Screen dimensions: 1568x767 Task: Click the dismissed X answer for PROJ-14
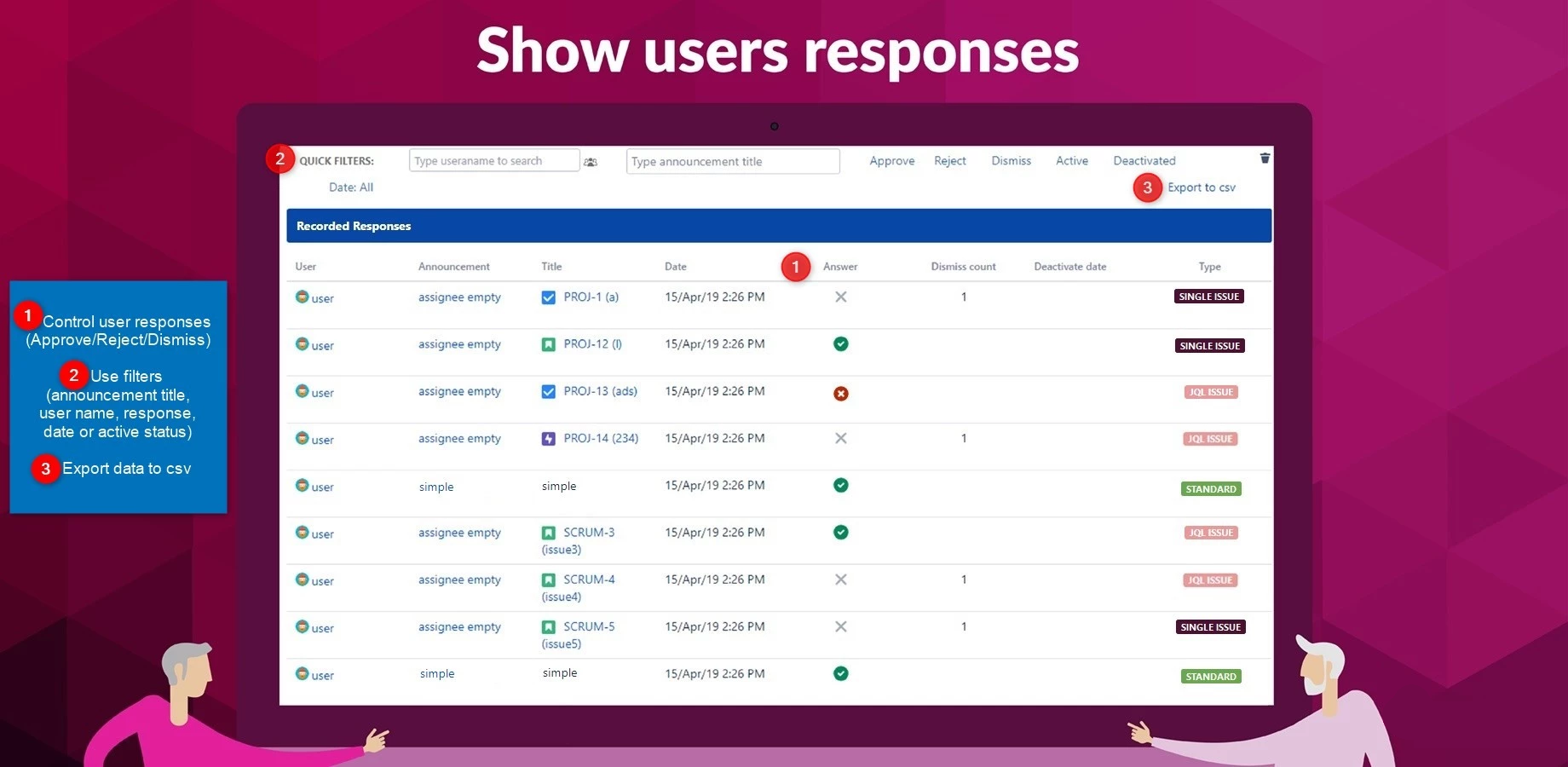(x=841, y=438)
